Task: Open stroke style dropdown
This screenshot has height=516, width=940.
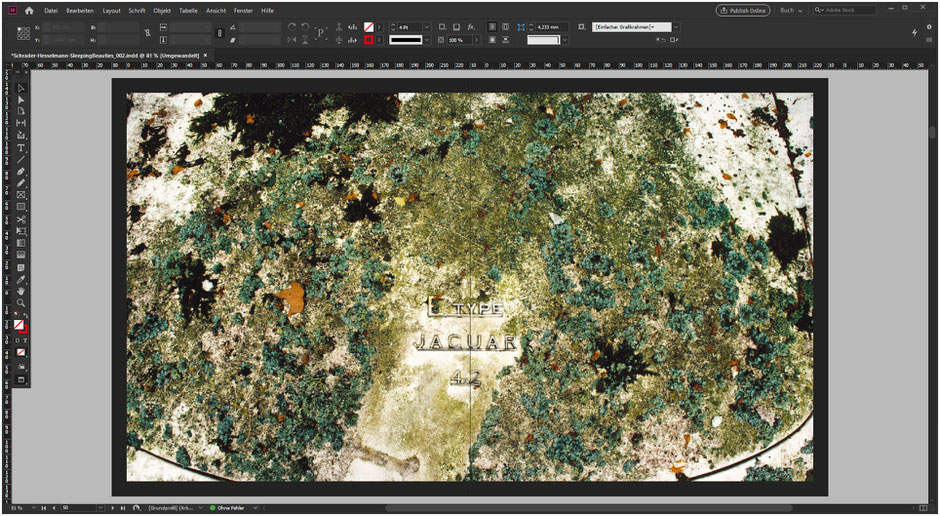Action: click(427, 40)
